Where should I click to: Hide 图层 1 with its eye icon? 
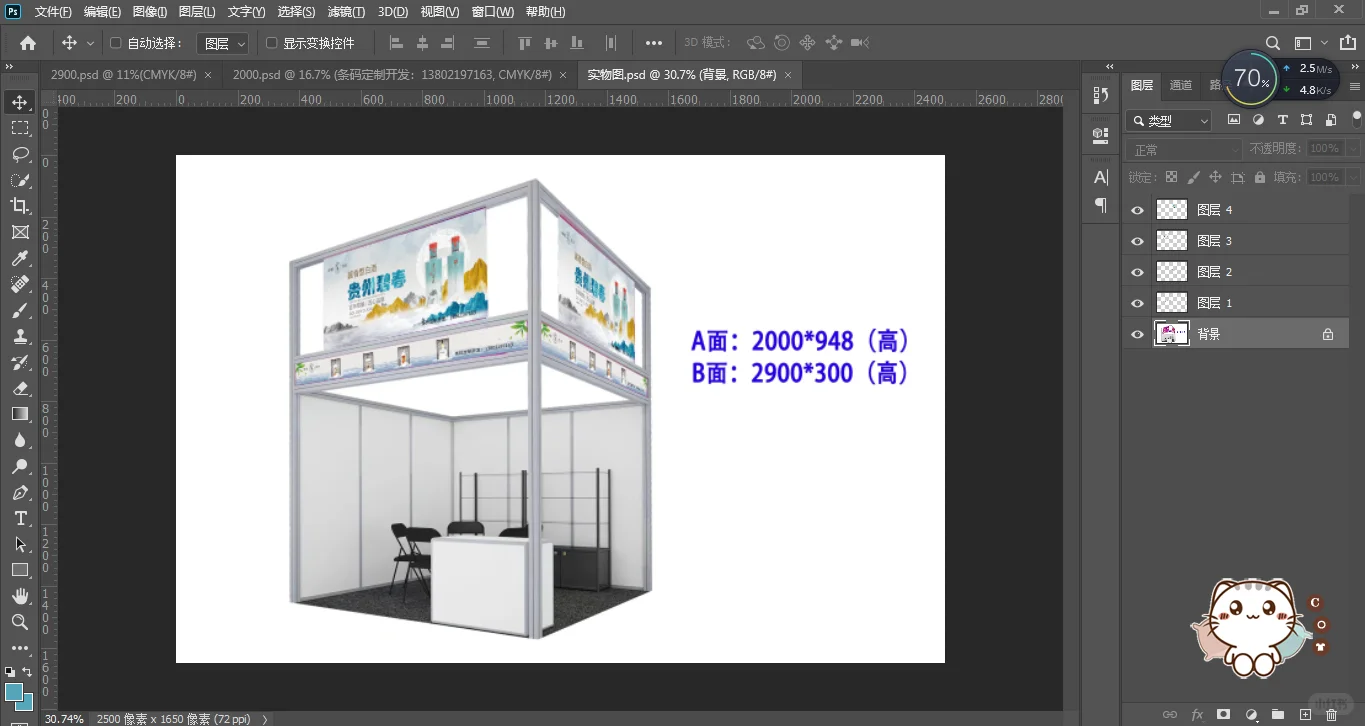click(x=1137, y=303)
